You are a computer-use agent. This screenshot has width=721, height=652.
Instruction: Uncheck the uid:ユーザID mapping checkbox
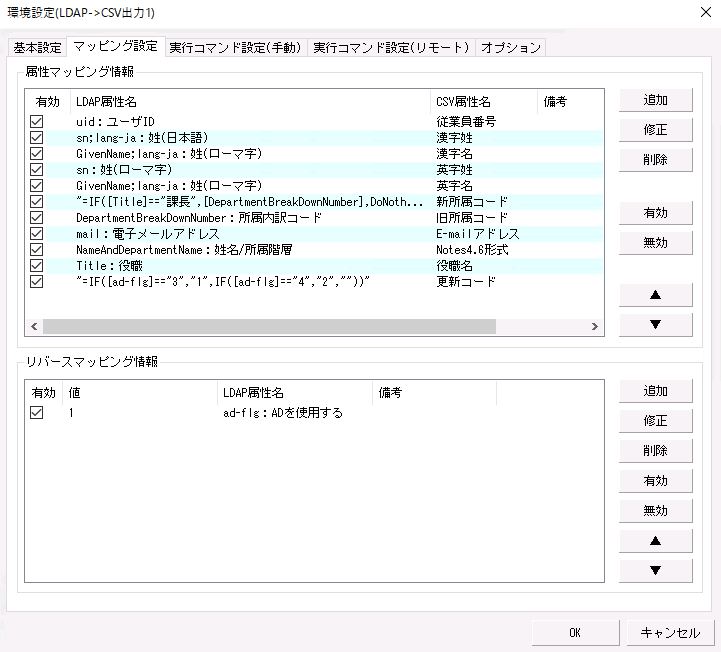click(x=37, y=121)
